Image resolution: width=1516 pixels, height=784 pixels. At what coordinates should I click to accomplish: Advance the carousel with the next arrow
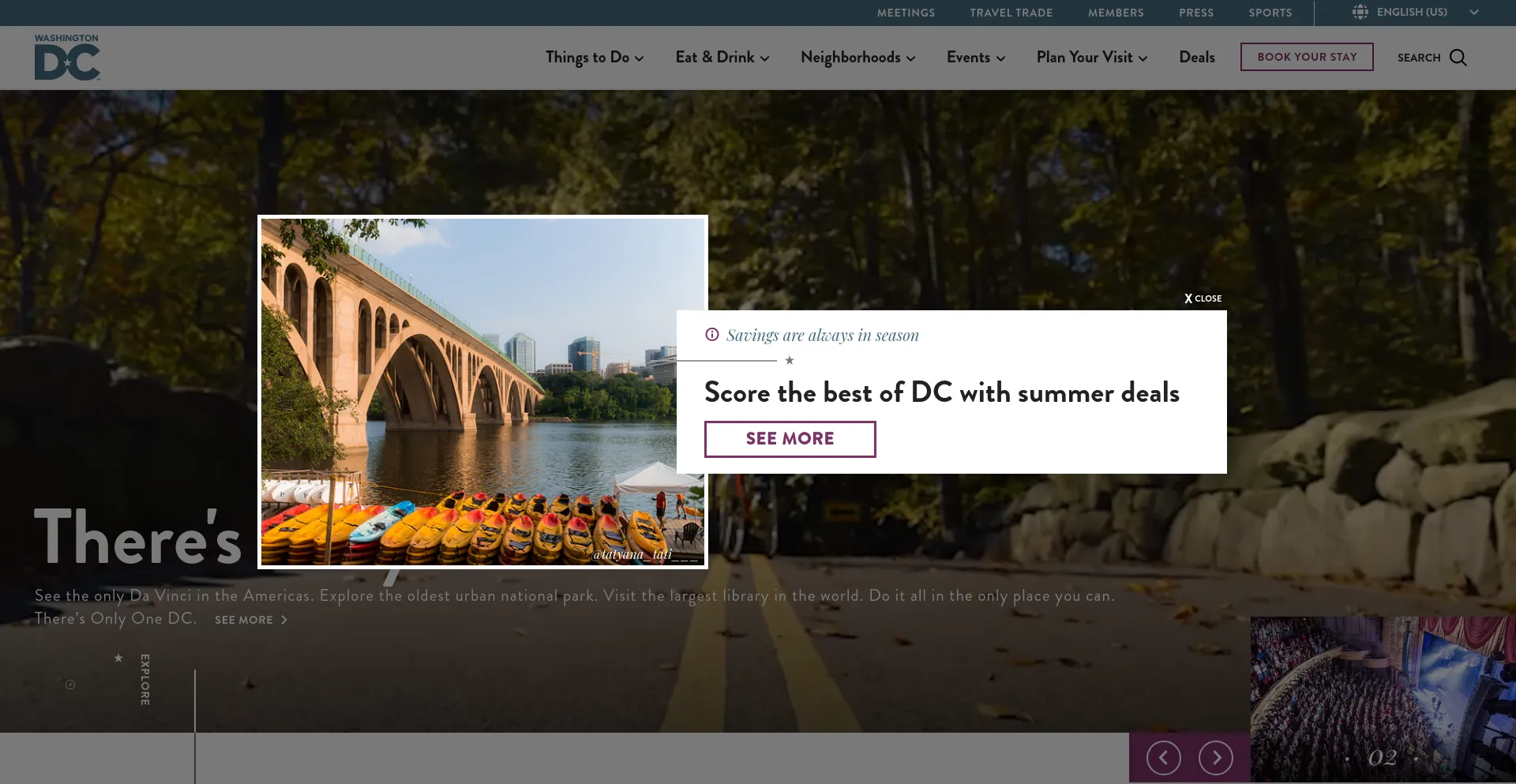(x=1216, y=757)
